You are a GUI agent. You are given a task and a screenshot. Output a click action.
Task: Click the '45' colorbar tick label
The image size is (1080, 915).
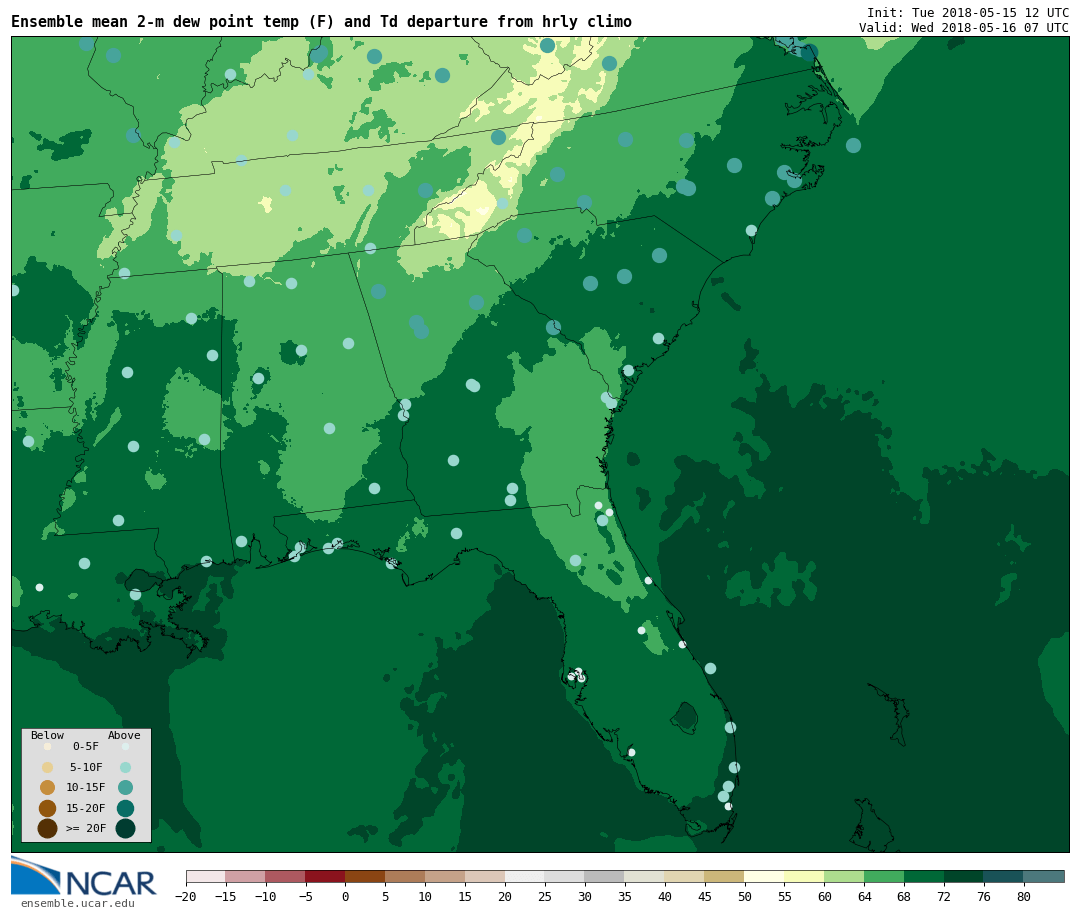tap(705, 896)
